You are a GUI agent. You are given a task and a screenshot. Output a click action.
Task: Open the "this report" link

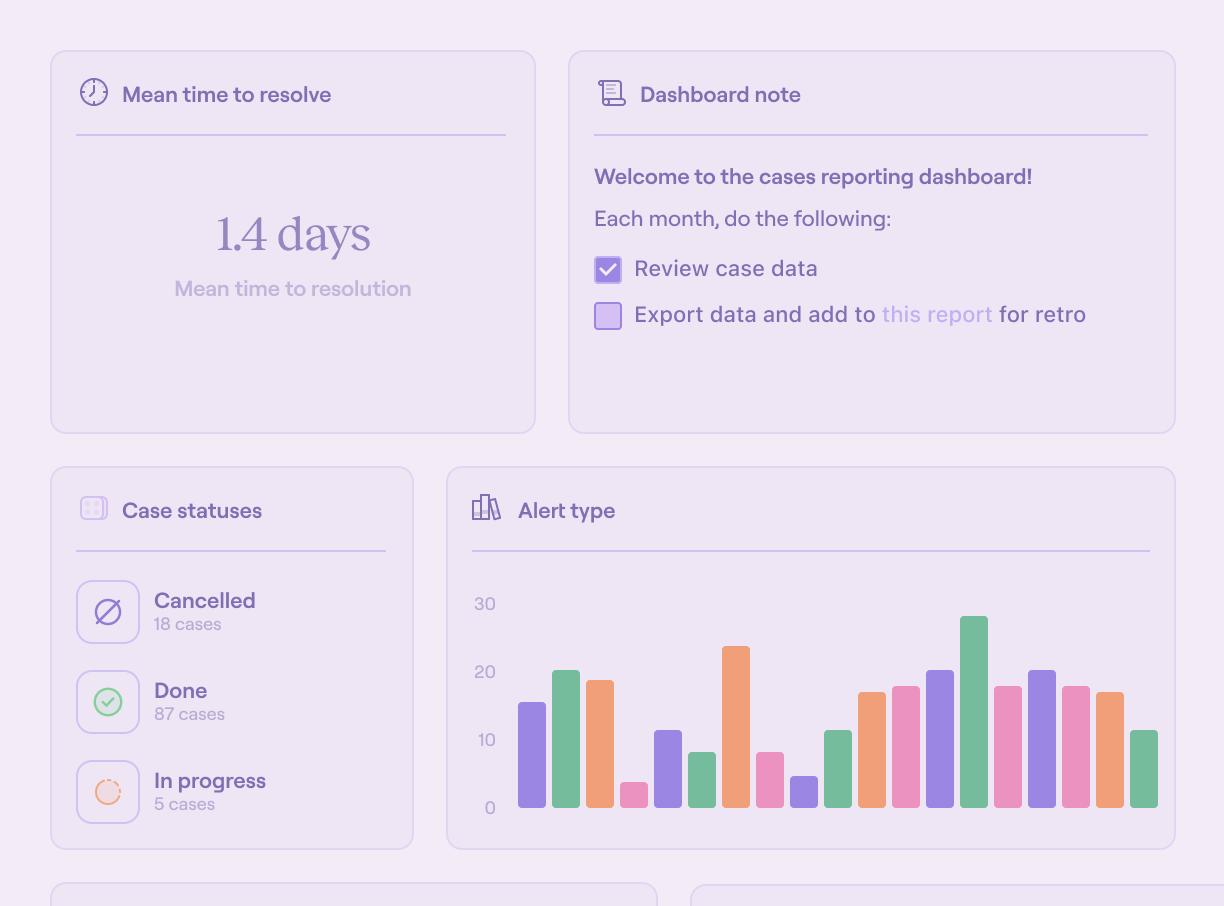pos(936,315)
